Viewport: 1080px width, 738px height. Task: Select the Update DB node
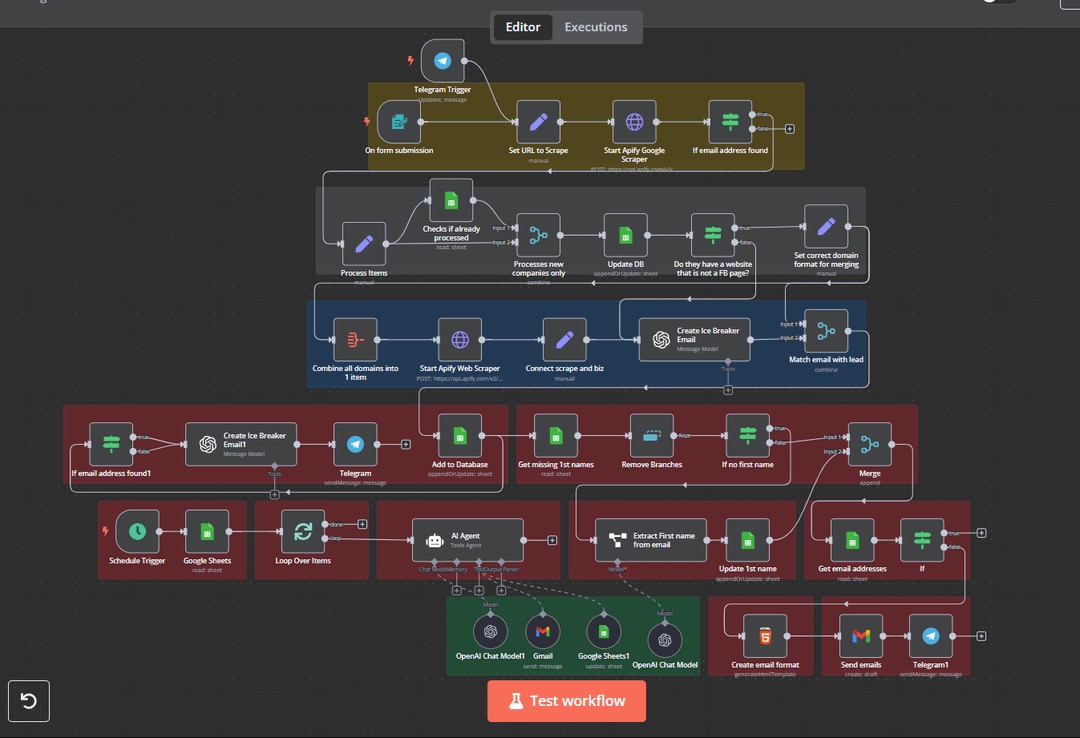tap(625, 235)
